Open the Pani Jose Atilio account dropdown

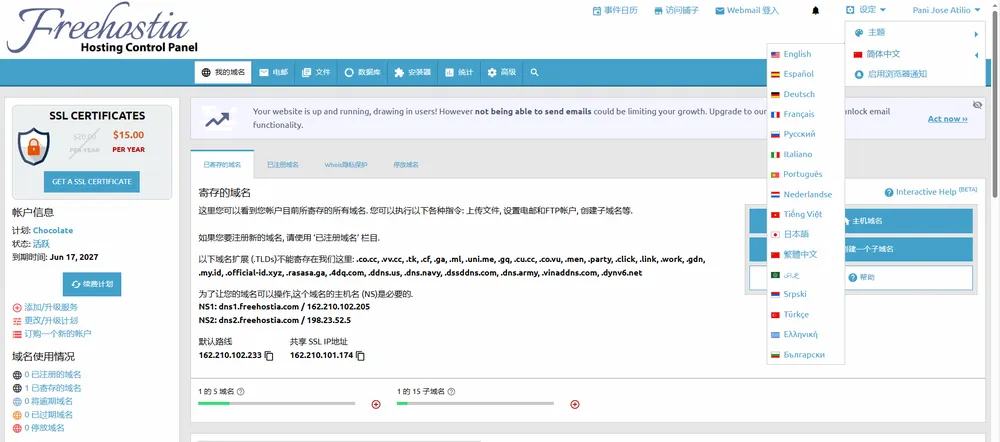948,11
